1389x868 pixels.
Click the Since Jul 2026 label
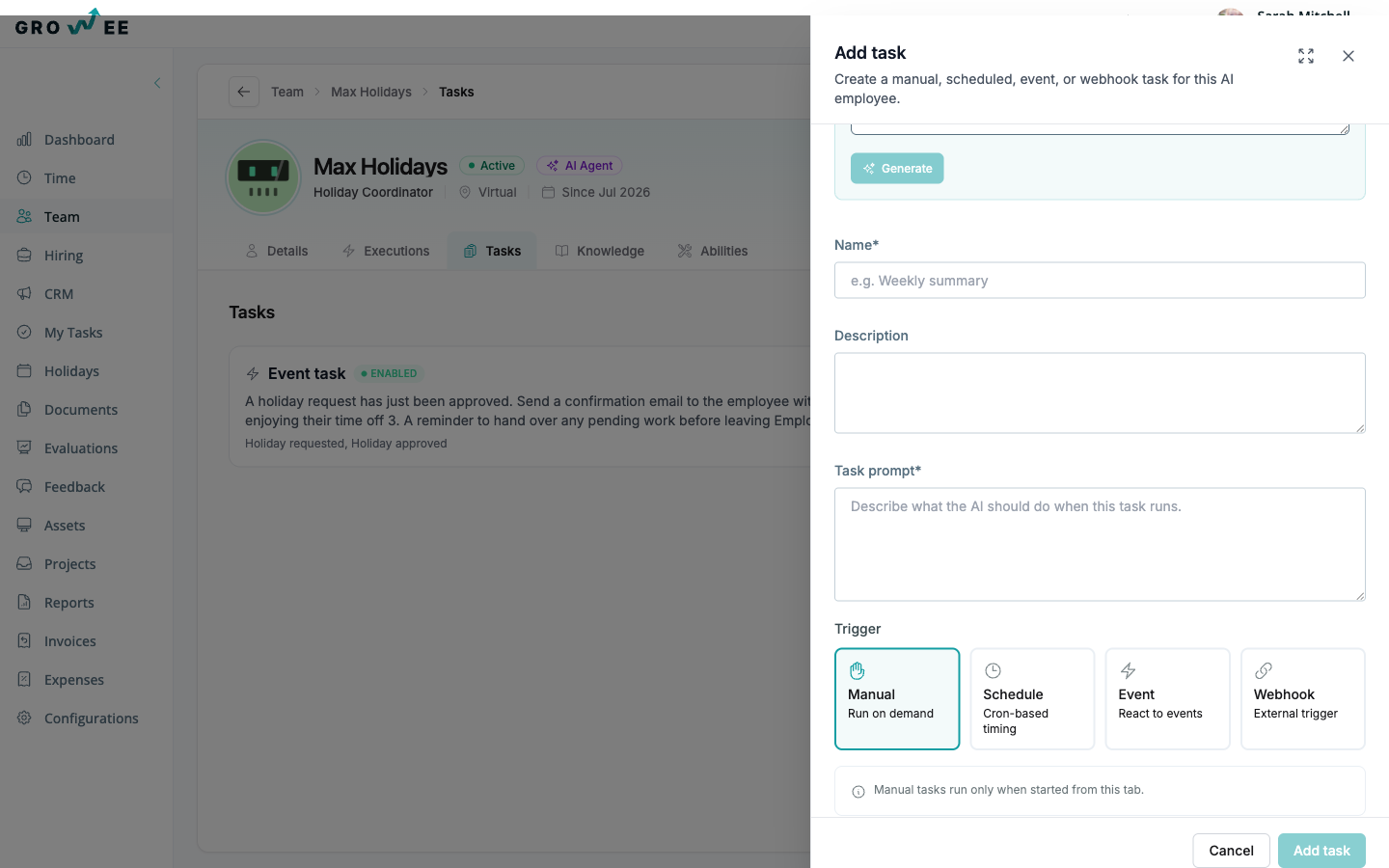tap(596, 193)
